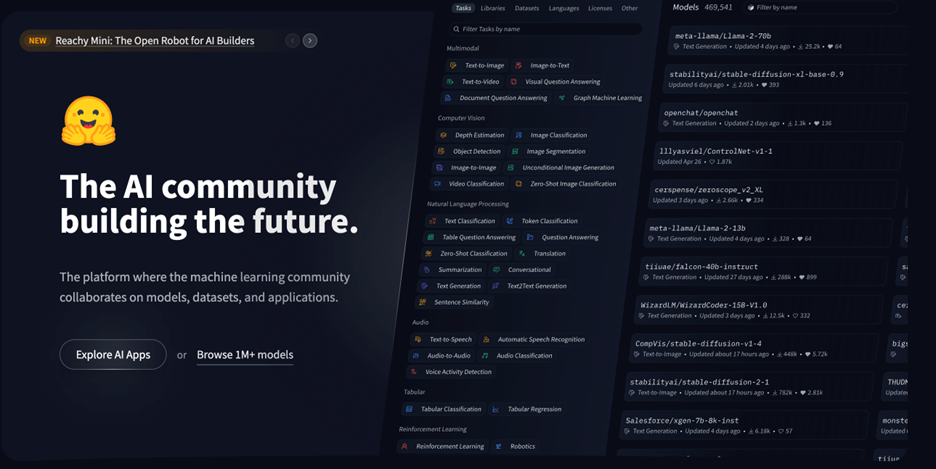Click the Explore AI Apps button

pyautogui.click(x=113, y=354)
